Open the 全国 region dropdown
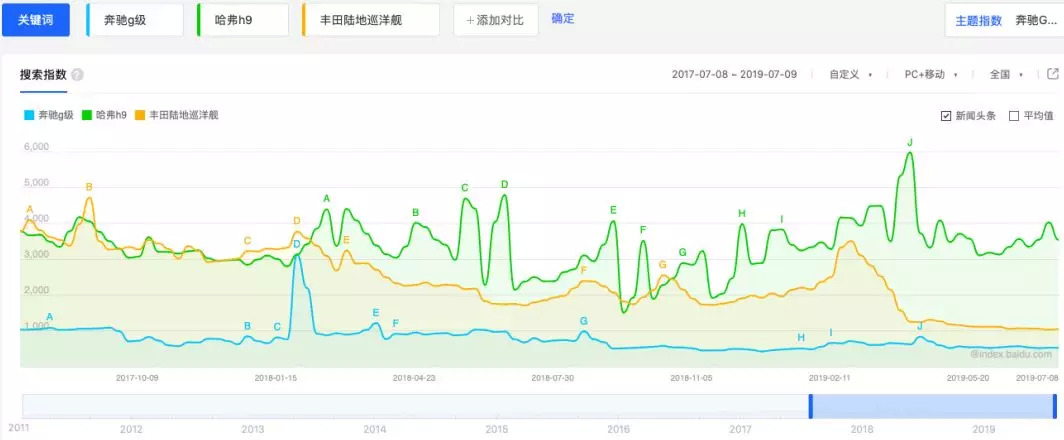The height and width of the screenshot is (440, 1064). click(x=1006, y=75)
